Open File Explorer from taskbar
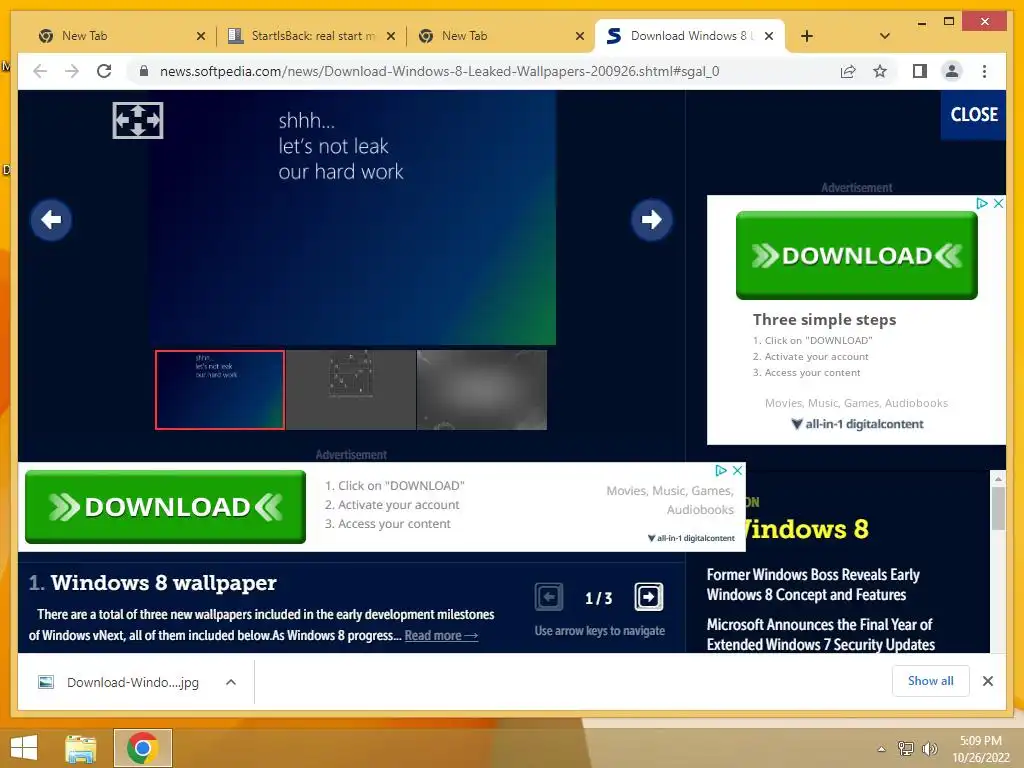Viewport: 1024px width, 768px height. [81, 748]
